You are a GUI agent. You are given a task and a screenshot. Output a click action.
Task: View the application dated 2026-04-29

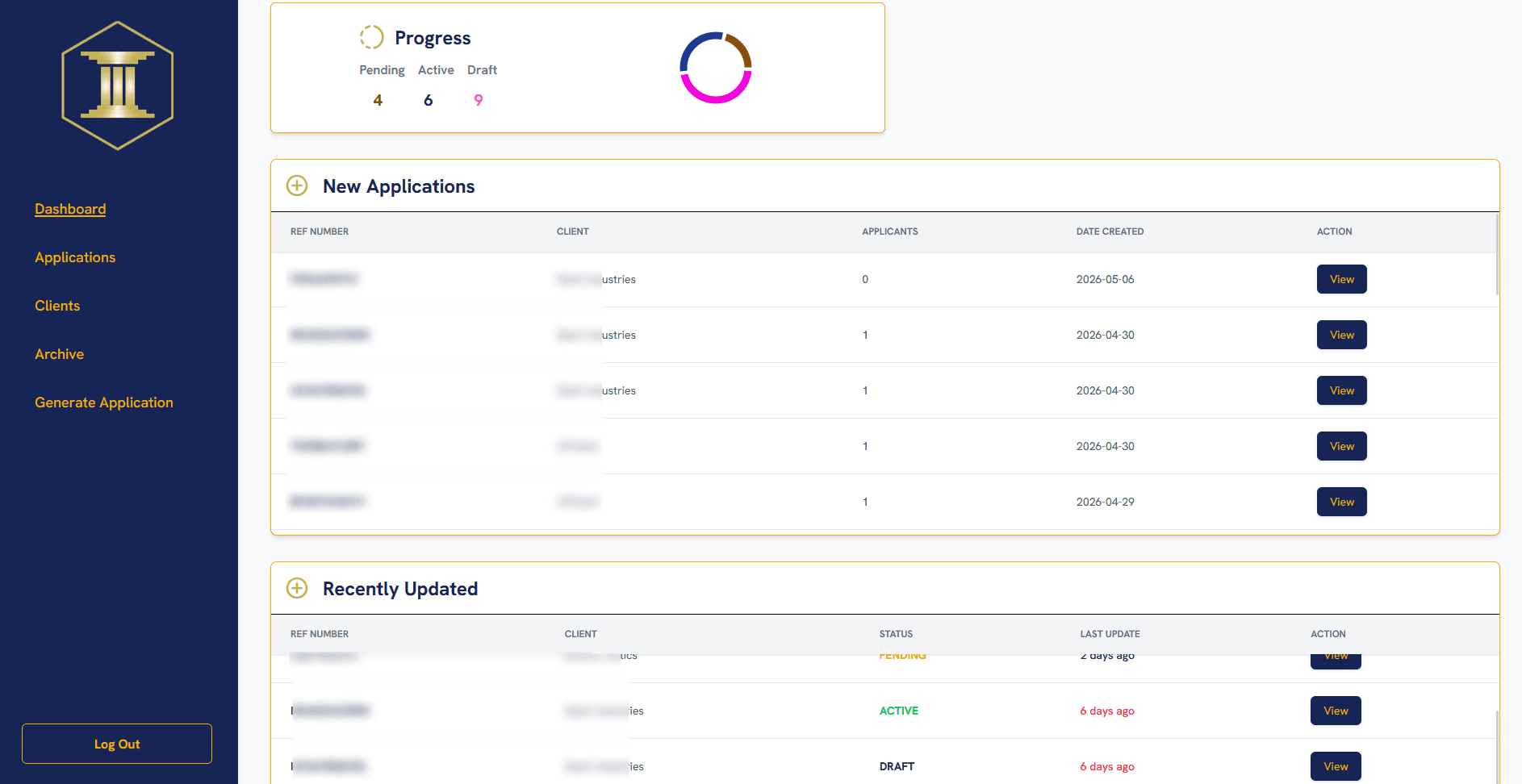[x=1341, y=502]
